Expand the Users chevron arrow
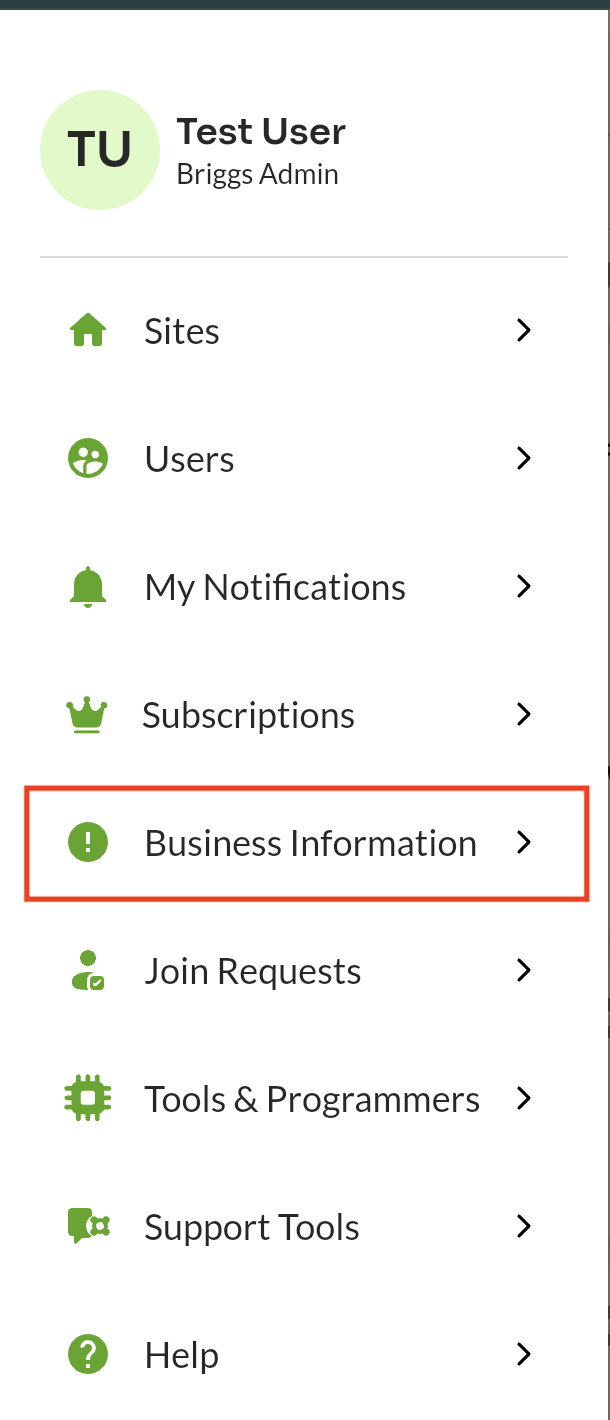Viewport: 610px width, 1420px height. pos(523,458)
